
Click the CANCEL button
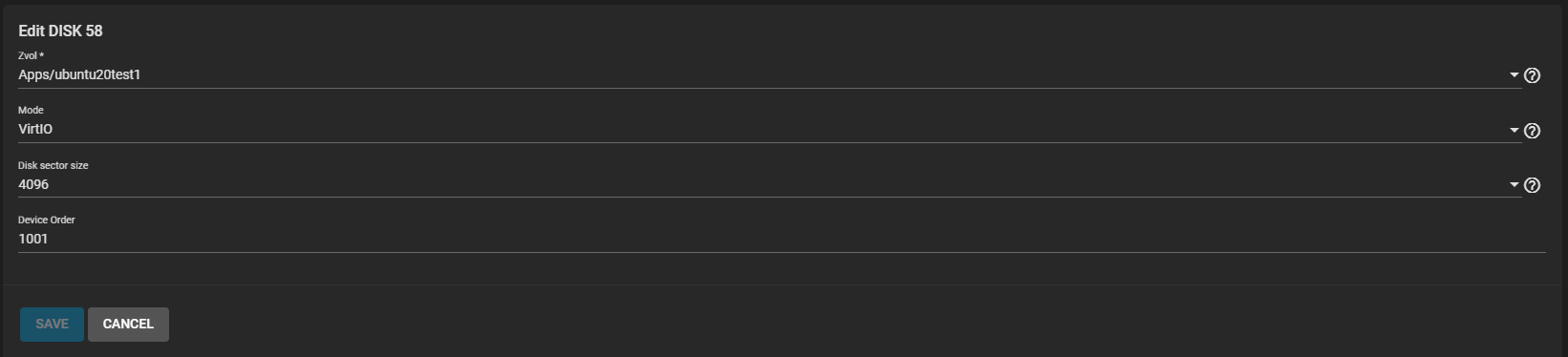(128, 325)
